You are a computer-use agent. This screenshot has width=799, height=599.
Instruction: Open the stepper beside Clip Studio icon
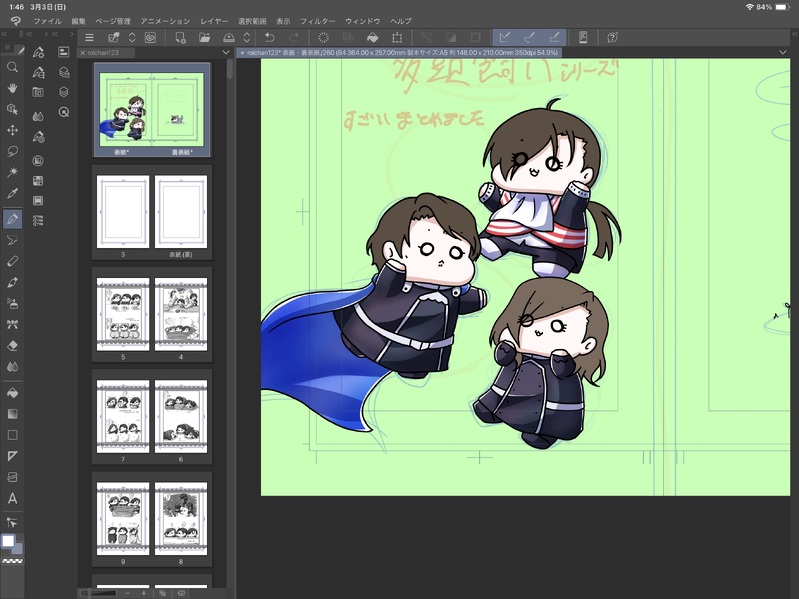point(132,38)
